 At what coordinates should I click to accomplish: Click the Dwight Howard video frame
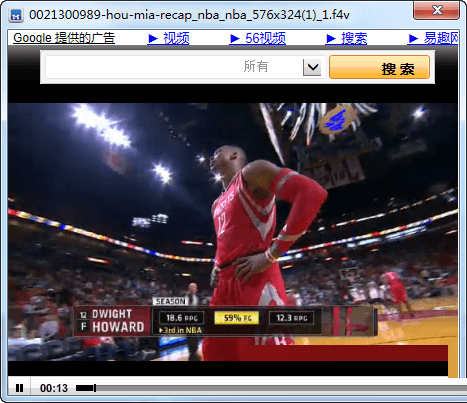[x=233, y=232]
